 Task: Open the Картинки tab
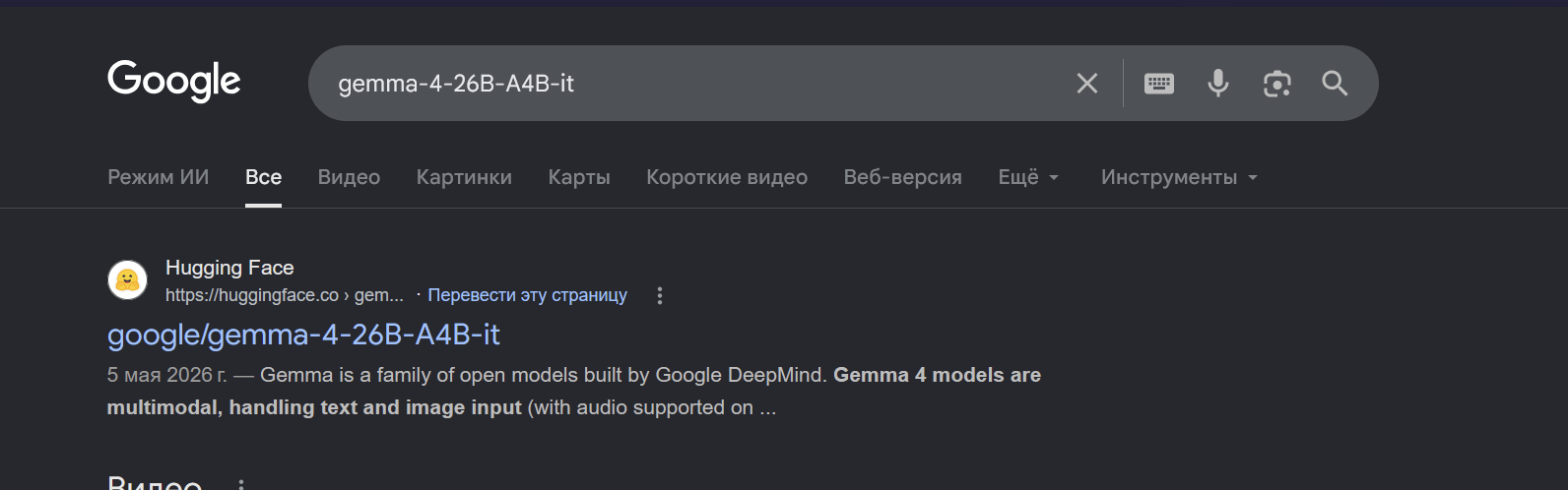click(464, 177)
